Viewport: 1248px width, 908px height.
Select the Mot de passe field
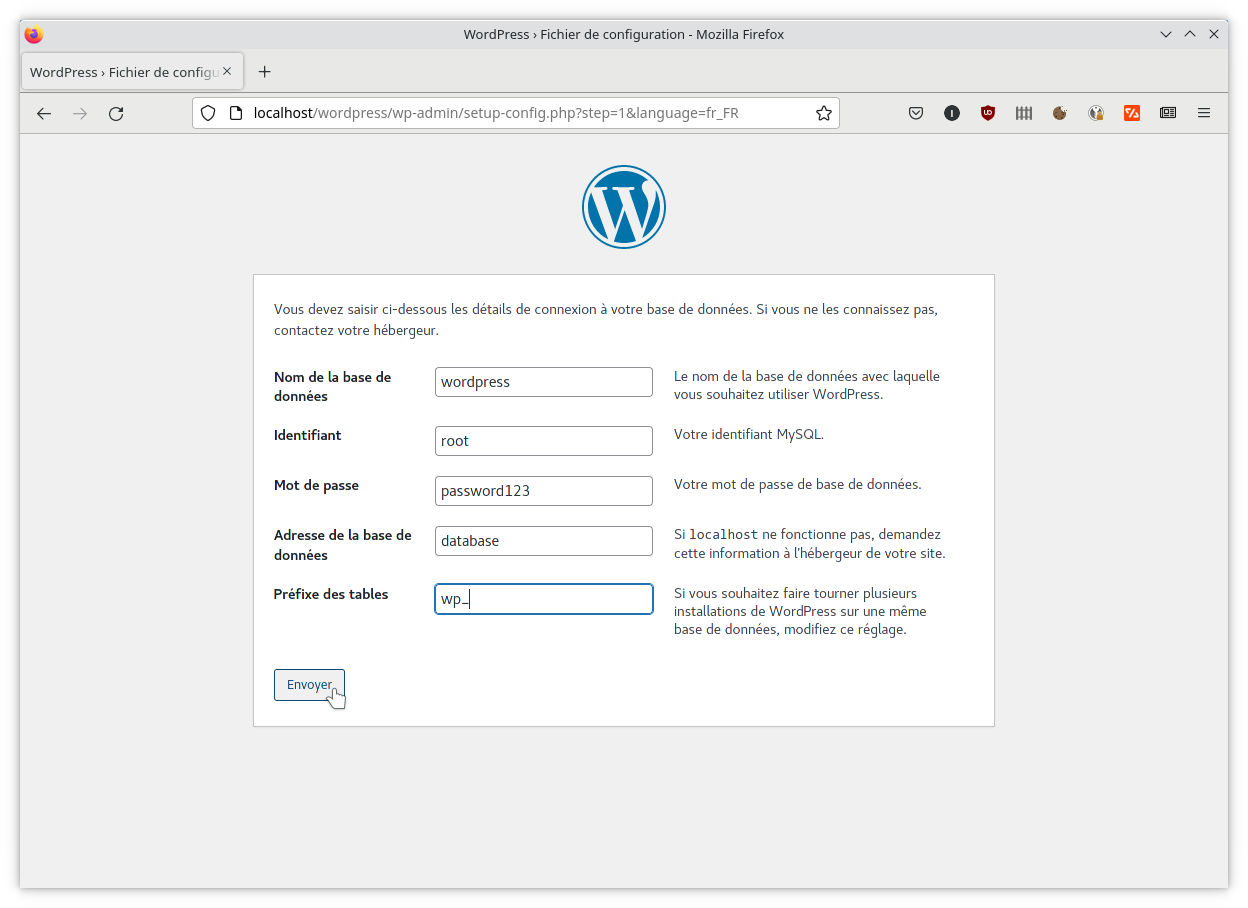(543, 490)
